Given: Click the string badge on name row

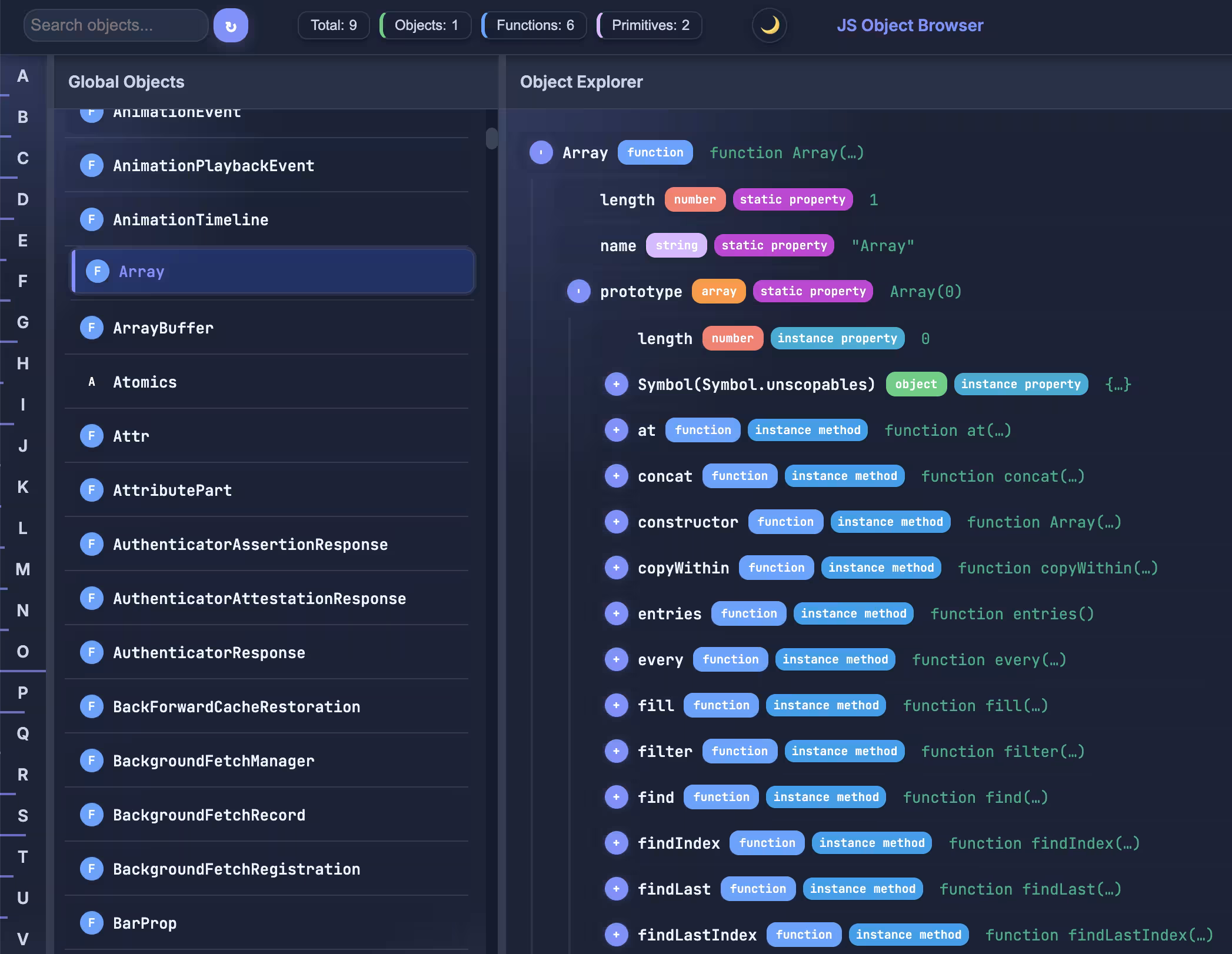Looking at the screenshot, I should coord(676,245).
